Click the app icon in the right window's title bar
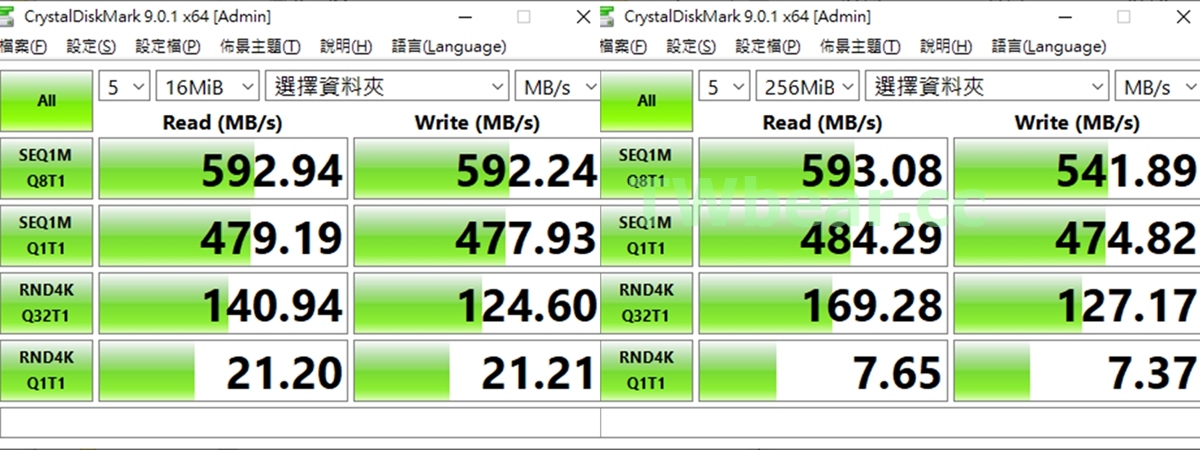Image resolution: width=1200 pixels, height=450 pixels. tap(610, 17)
